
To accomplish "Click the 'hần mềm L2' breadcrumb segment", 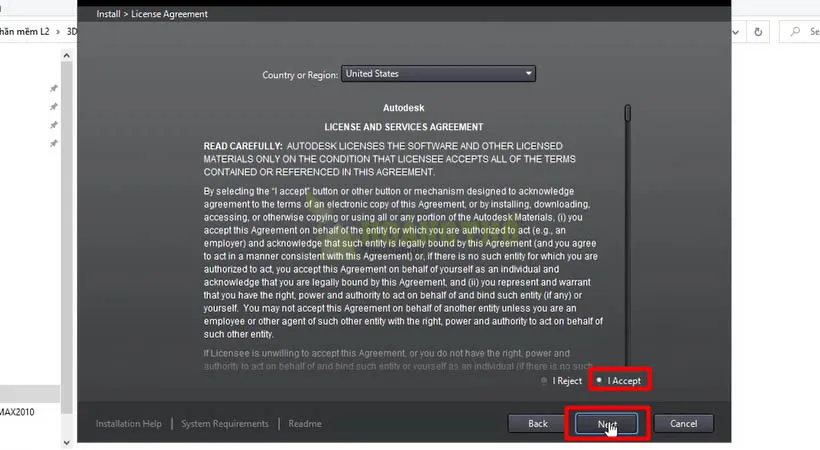I will [x=24, y=31].
